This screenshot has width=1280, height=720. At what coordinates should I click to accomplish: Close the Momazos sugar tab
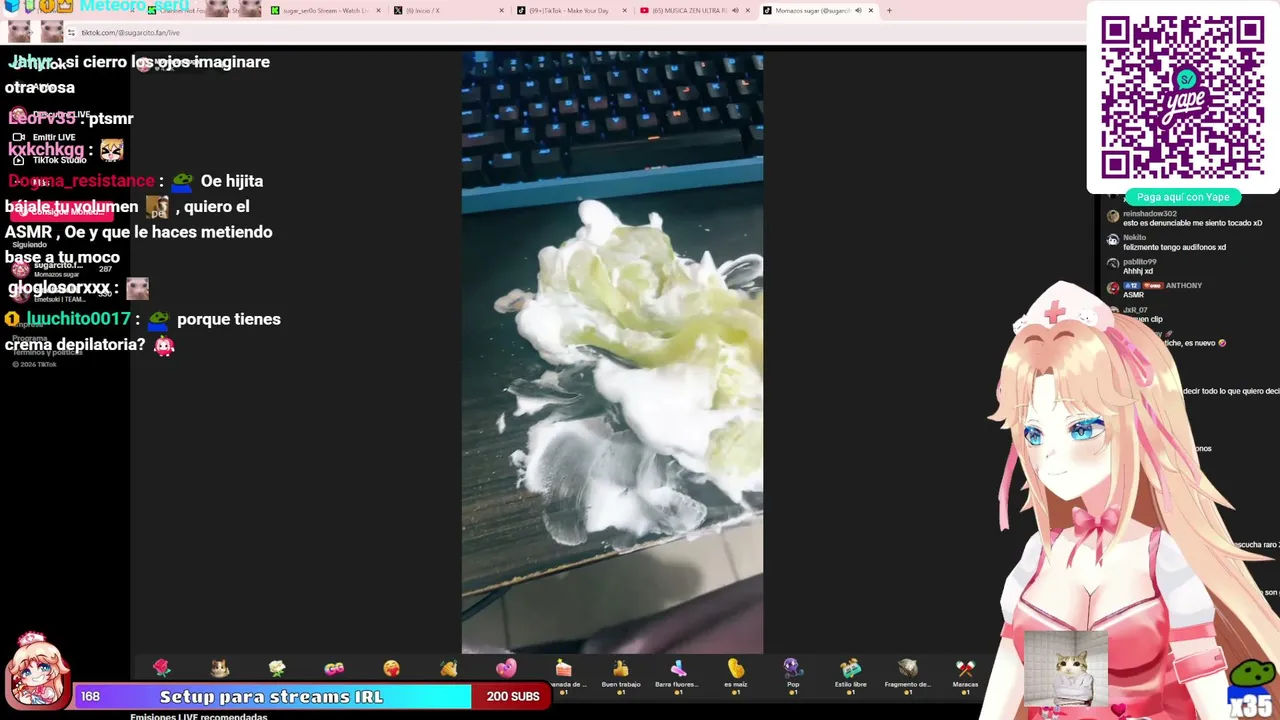click(x=871, y=11)
